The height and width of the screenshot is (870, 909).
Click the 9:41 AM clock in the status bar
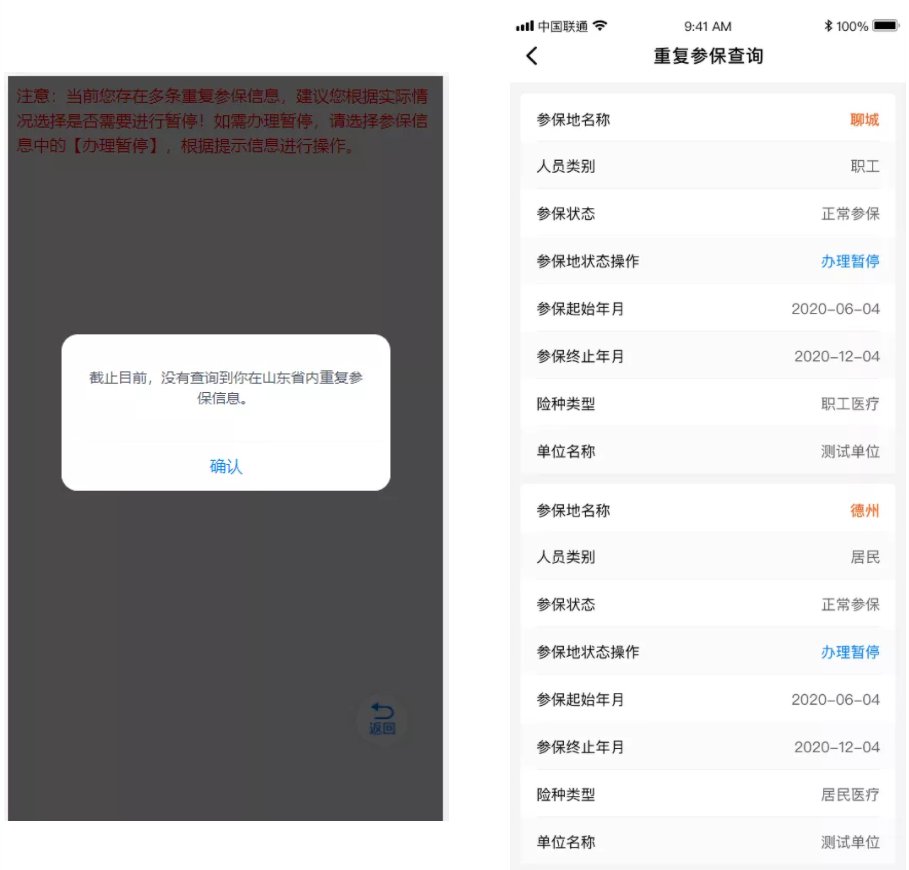tap(707, 26)
